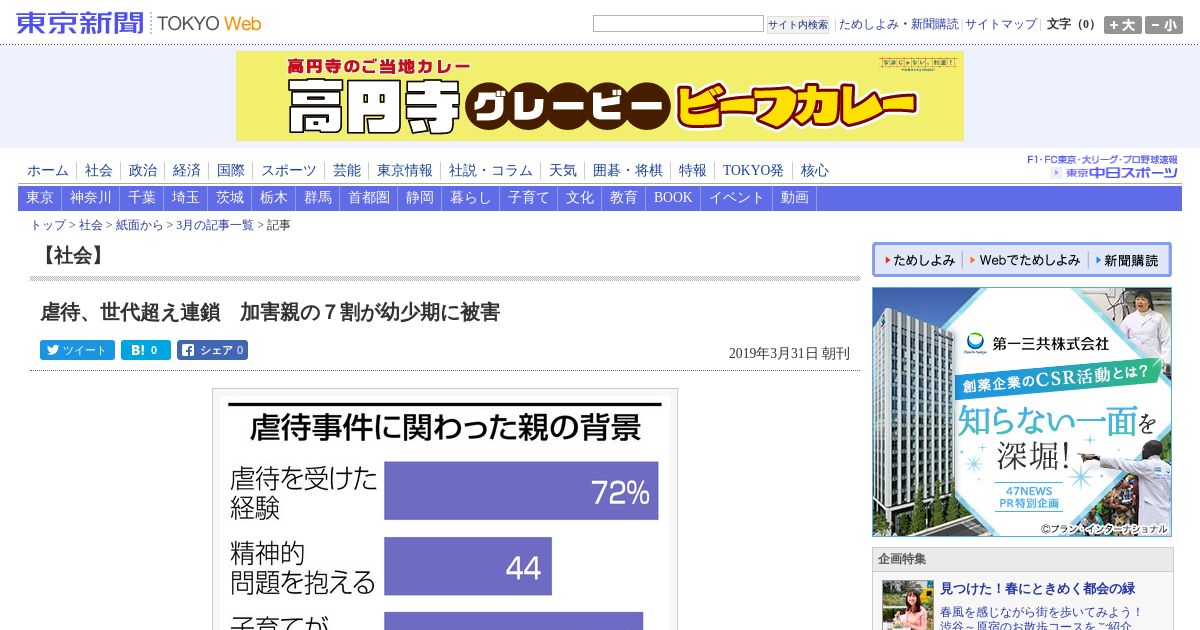This screenshot has width=1200, height=630.
Task: Click inside the site search field
Action: [678, 24]
